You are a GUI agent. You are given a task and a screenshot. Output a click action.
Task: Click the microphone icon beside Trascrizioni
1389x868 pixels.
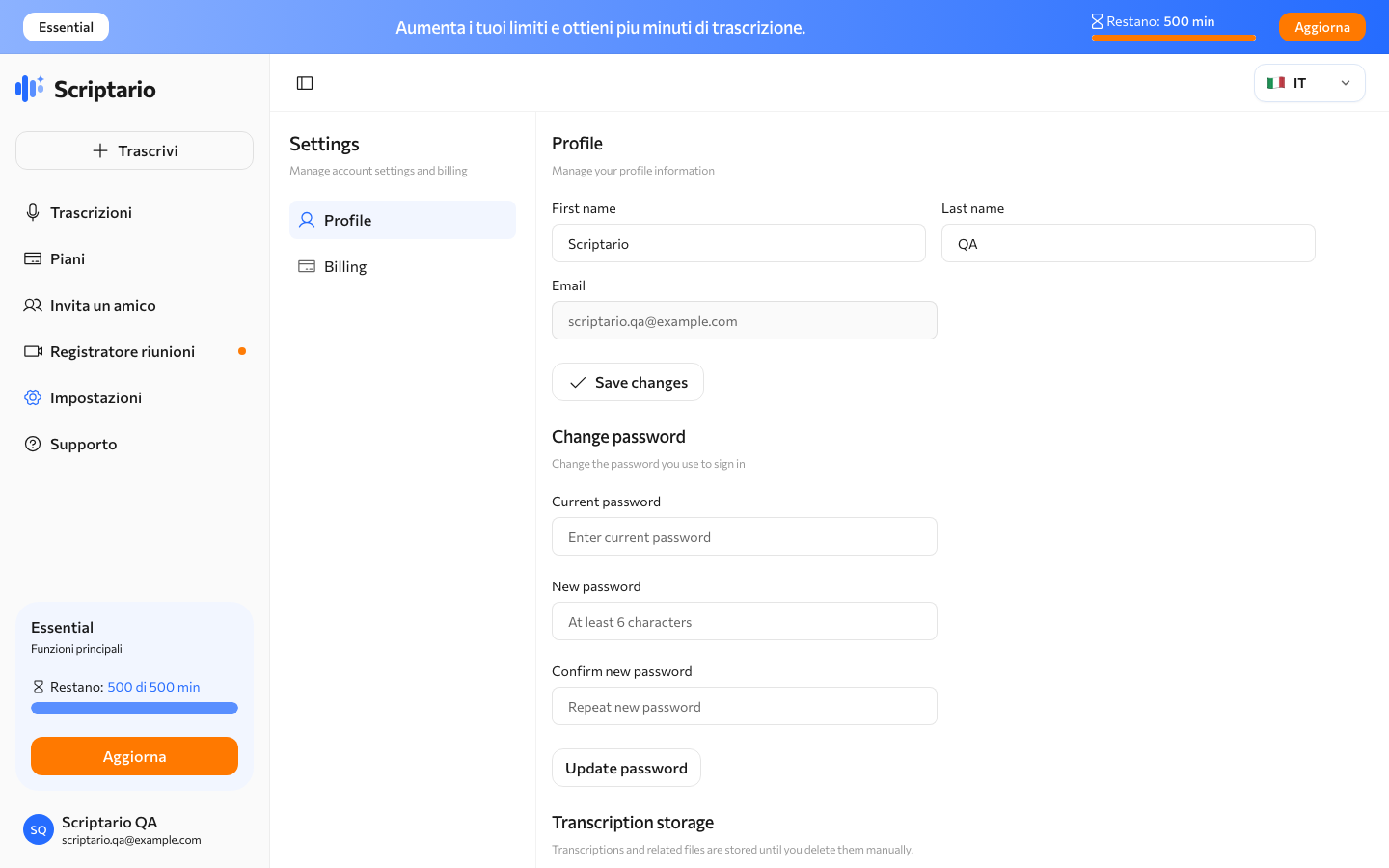click(x=33, y=212)
